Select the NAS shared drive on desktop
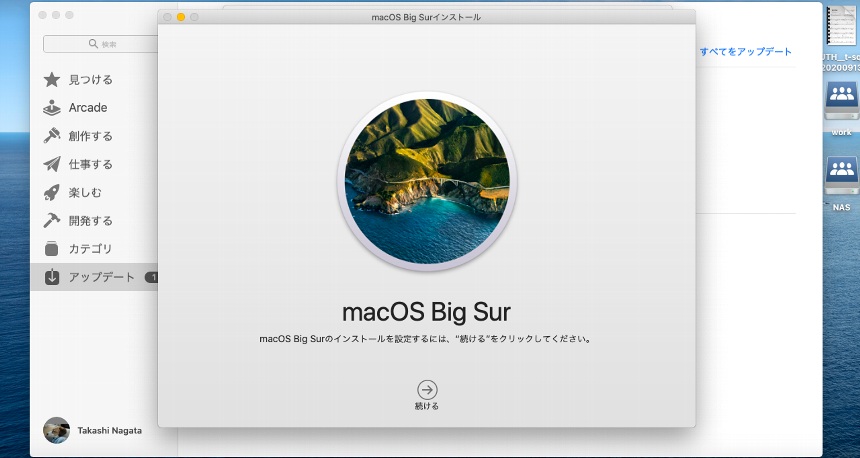 (x=842, y=176)
